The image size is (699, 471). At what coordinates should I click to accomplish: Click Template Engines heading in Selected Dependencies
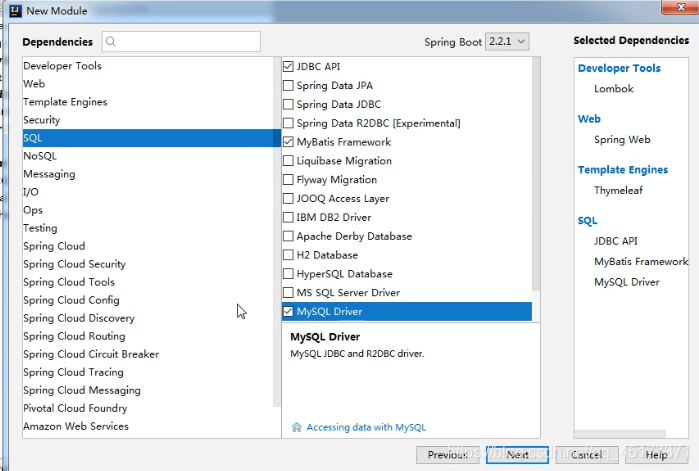(623, 170)
